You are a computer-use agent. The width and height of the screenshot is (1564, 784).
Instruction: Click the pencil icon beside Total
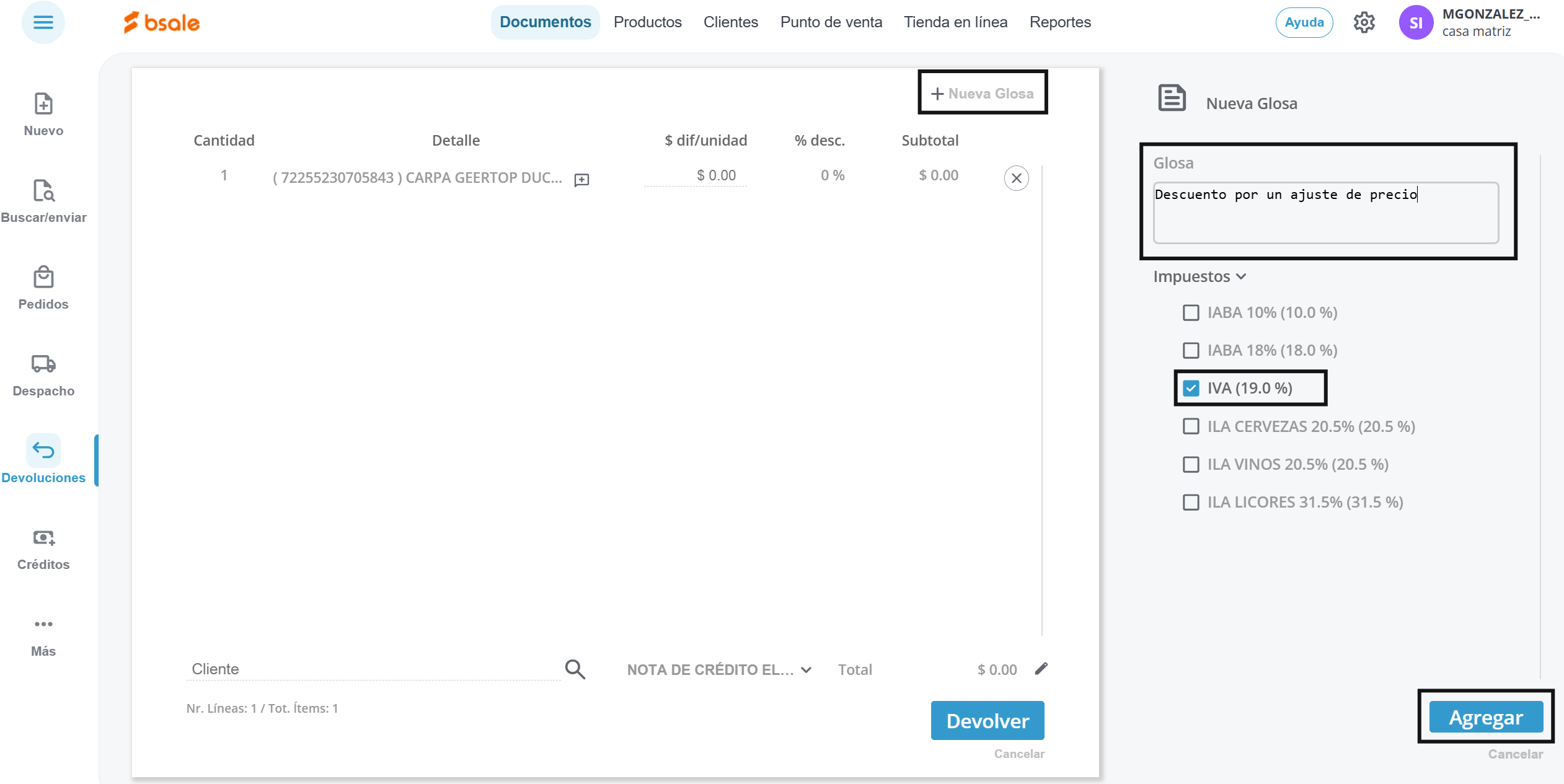[1041, 669]
